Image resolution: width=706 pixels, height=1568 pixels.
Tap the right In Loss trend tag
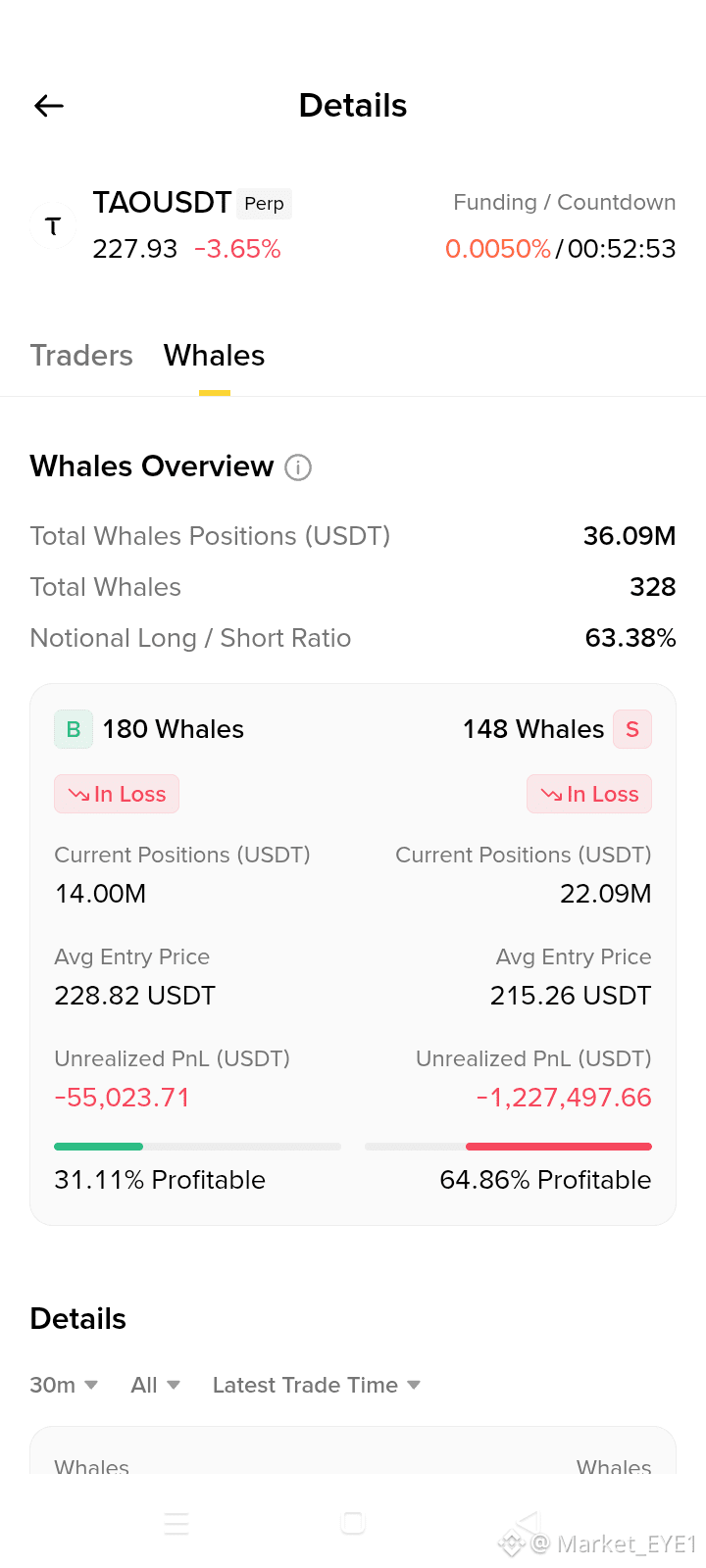589,794
